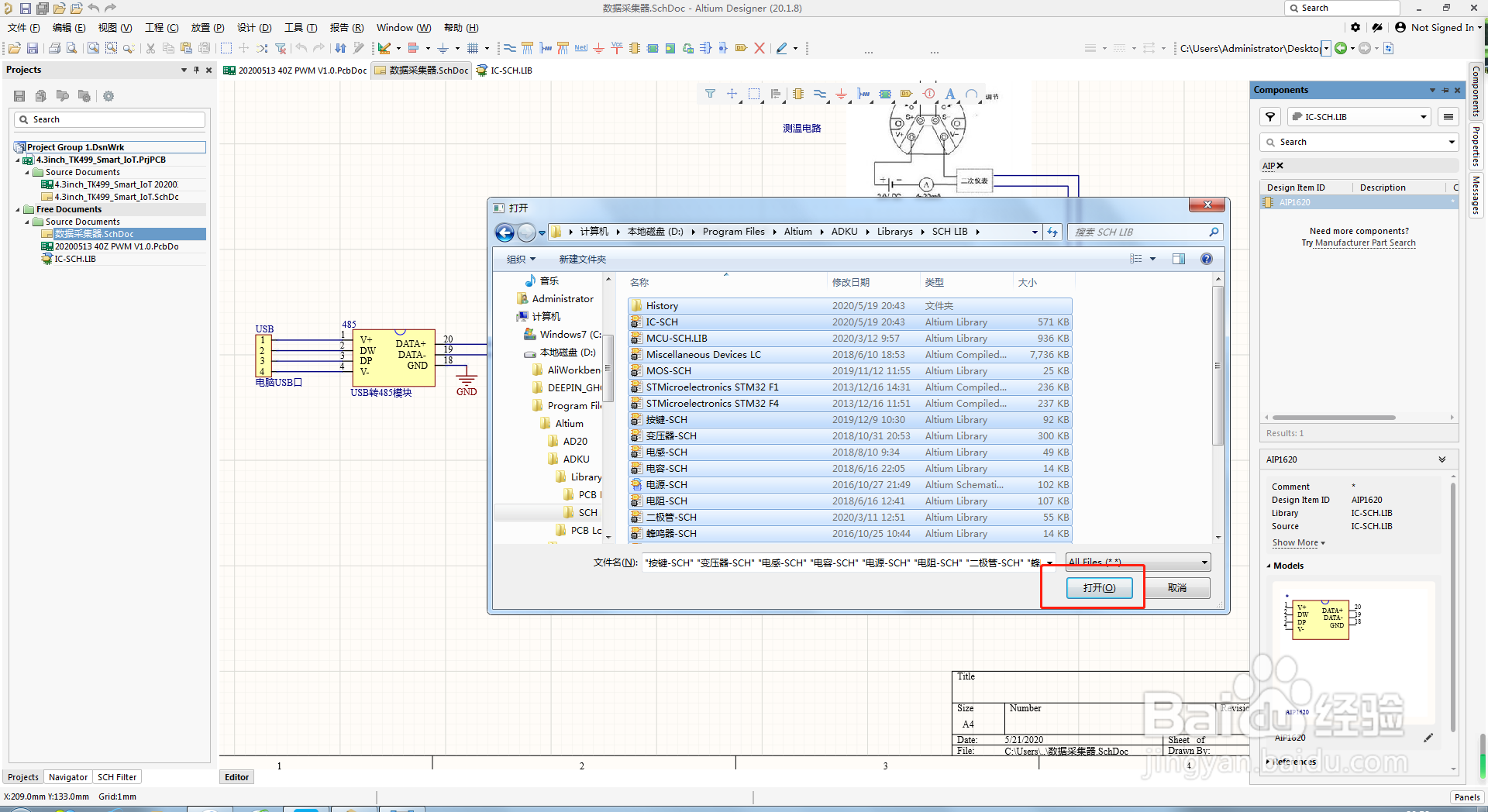Click the 文件名 input field
The width and height of the screenshot is (1488, 812).
click(x=849, y=563)
